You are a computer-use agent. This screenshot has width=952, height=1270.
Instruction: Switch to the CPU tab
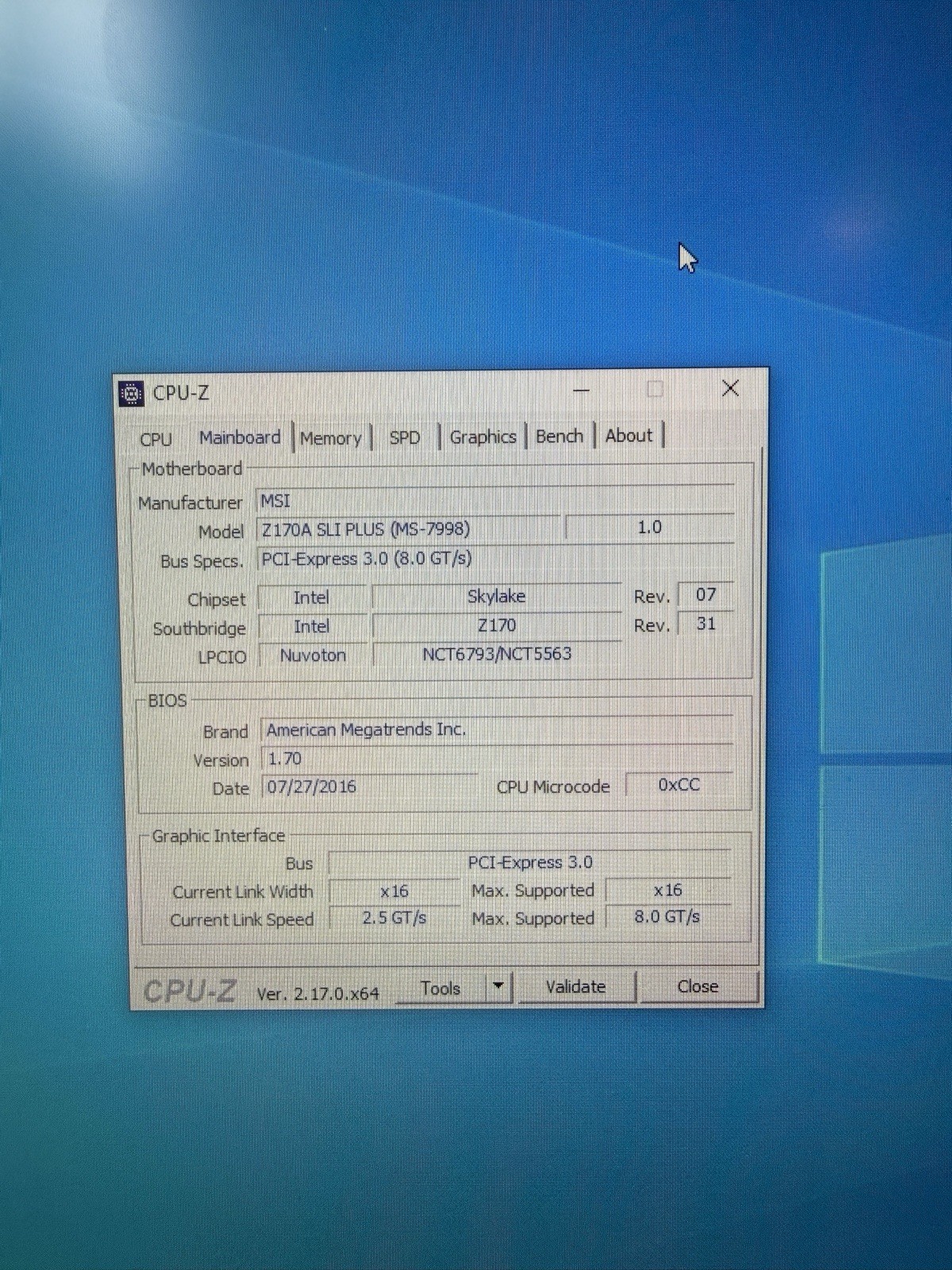pyautogui.click(x=155, y=439)
